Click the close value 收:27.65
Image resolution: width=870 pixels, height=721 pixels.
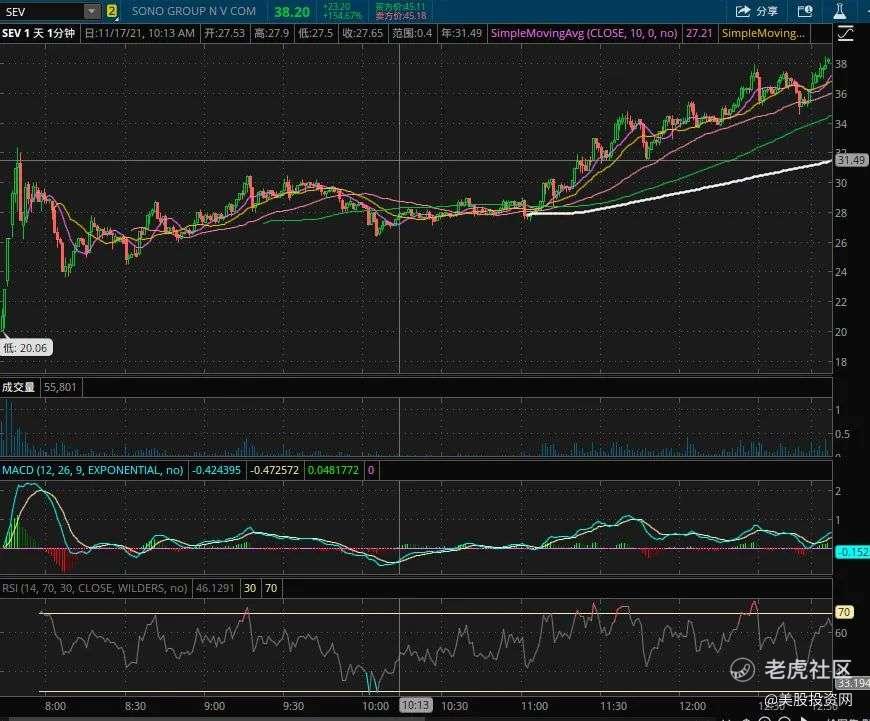click(362, 33)
